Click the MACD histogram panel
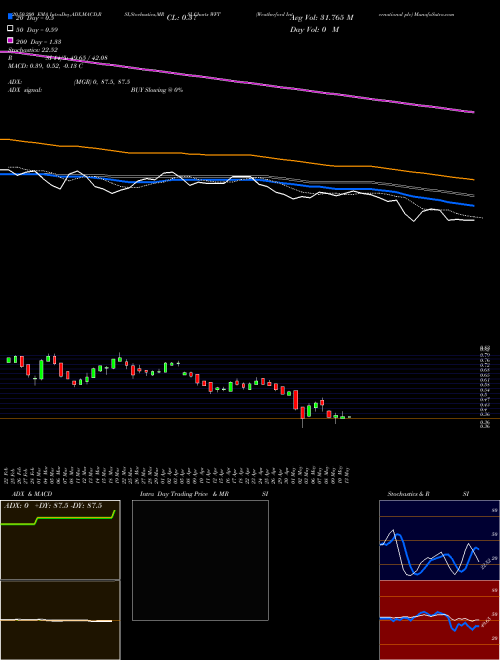The width and height of the screenshot is (500, 660). pyautogui.click(x=60, y=620)
